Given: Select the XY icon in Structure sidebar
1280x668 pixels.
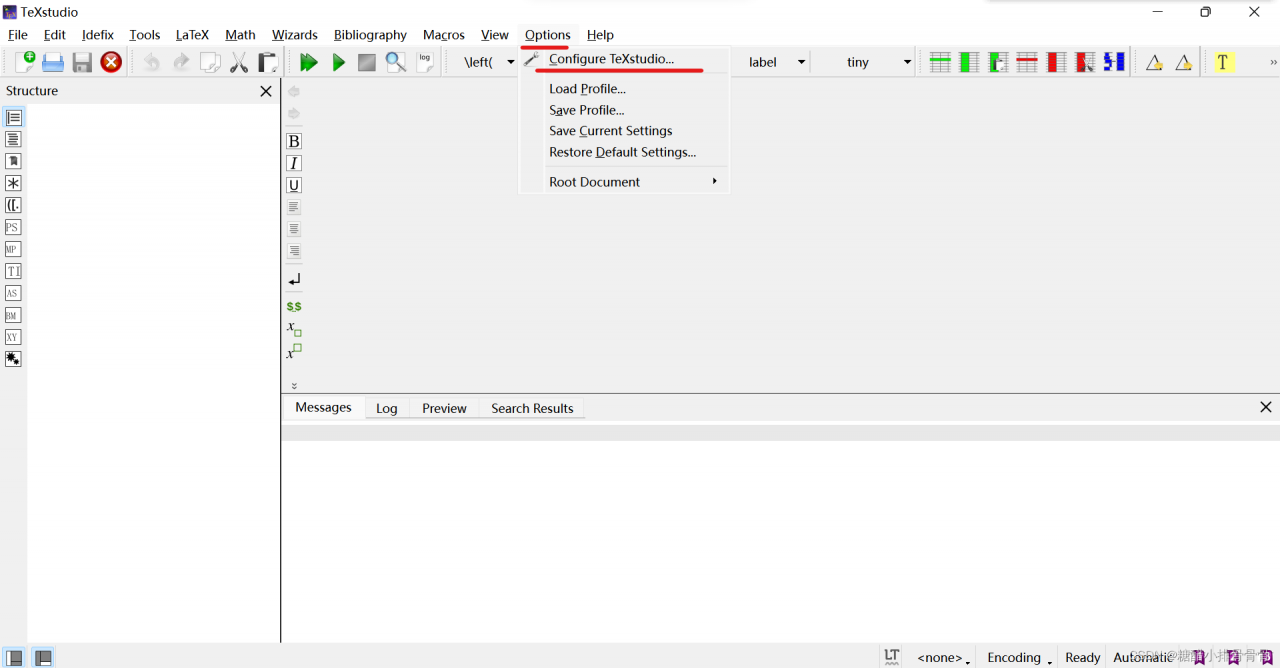Looking at the screenshot, I should click(x=13, y=337).
